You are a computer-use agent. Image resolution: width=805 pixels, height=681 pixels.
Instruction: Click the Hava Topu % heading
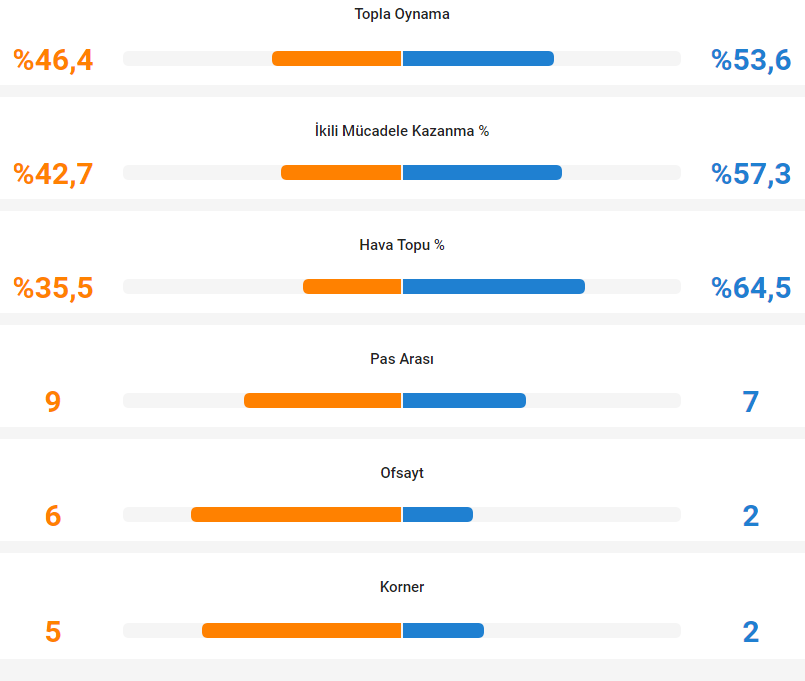402,245
